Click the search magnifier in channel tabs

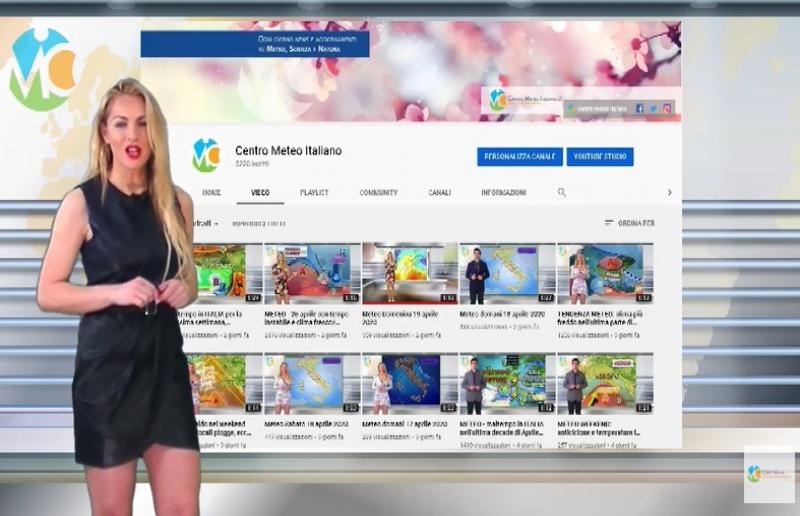[x=562, y=192]
